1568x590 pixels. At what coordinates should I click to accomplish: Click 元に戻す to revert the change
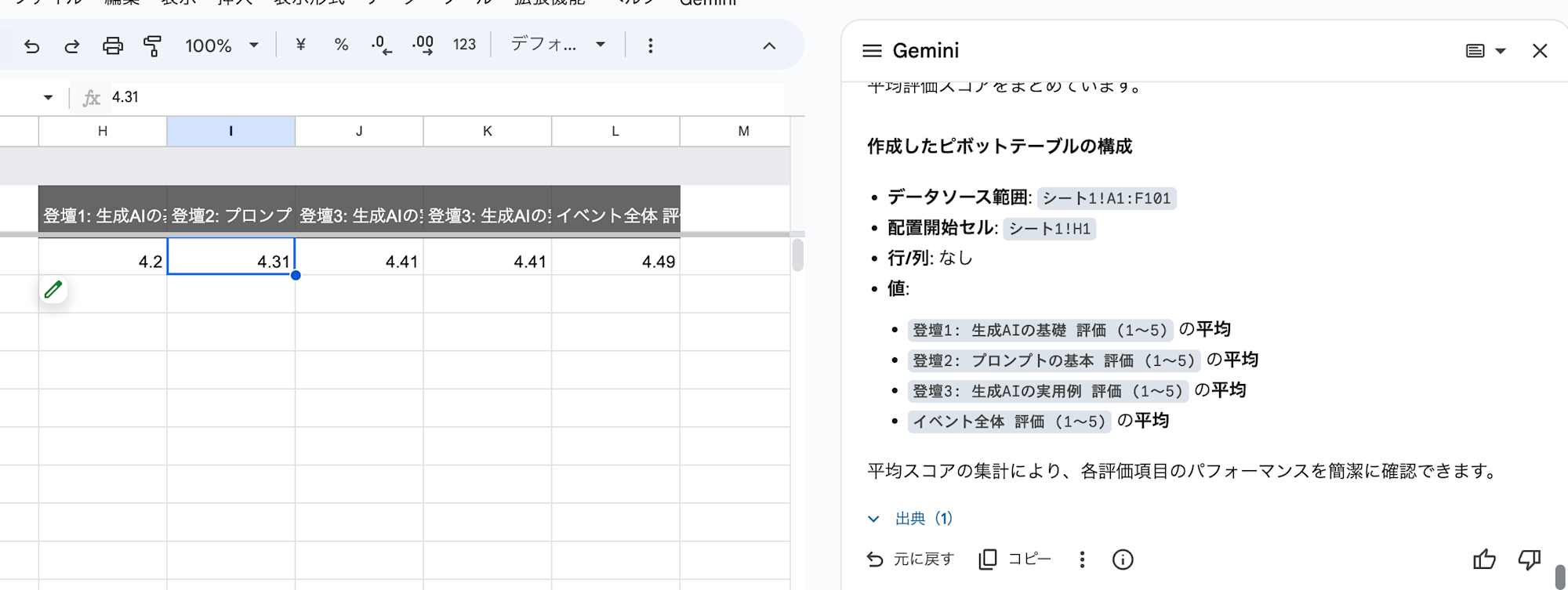tap(910, 559)
